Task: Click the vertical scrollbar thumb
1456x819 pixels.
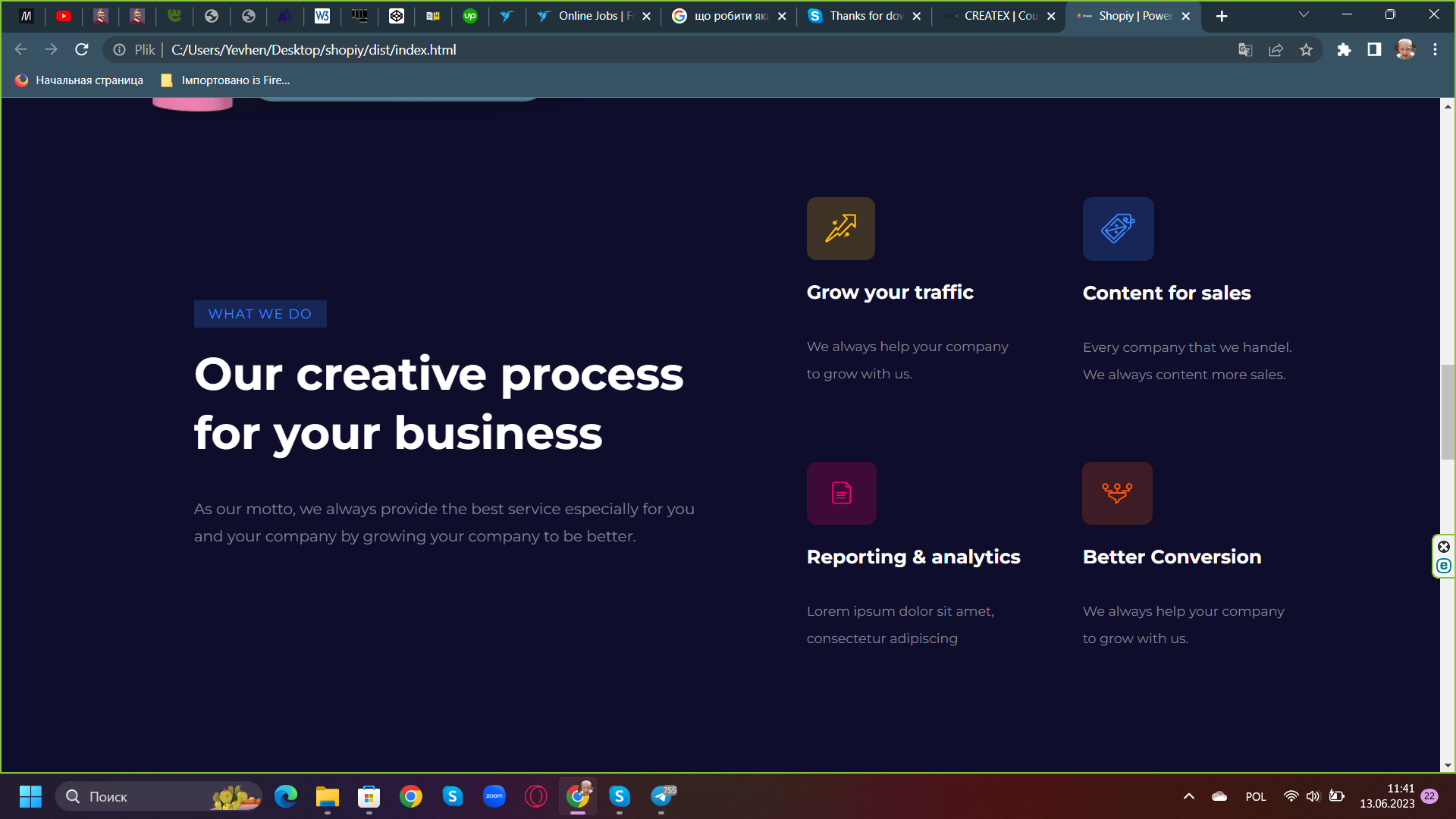Action: pos(1448,412)
